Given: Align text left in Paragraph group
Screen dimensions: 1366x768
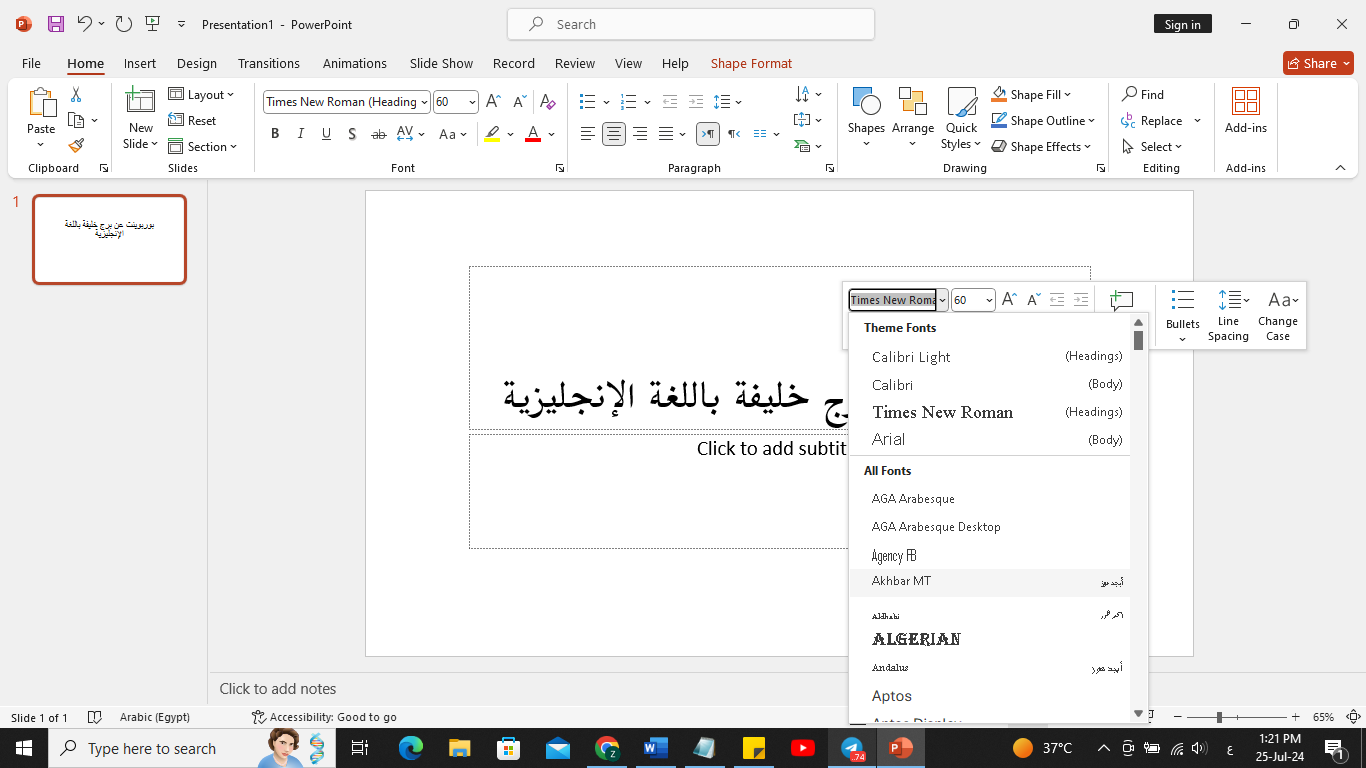Looking at the screenshot, I should pos(588,134).
